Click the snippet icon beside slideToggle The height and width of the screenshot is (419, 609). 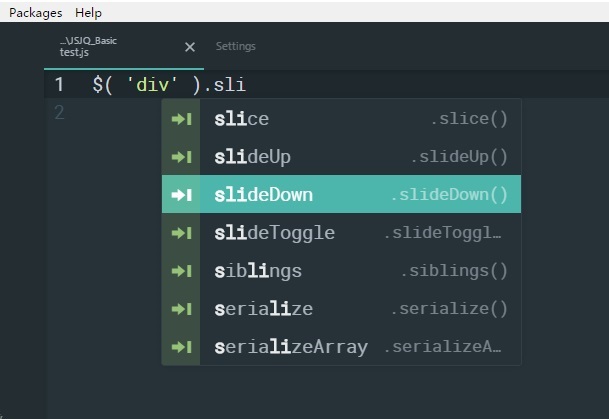click(x=181, y=233)
